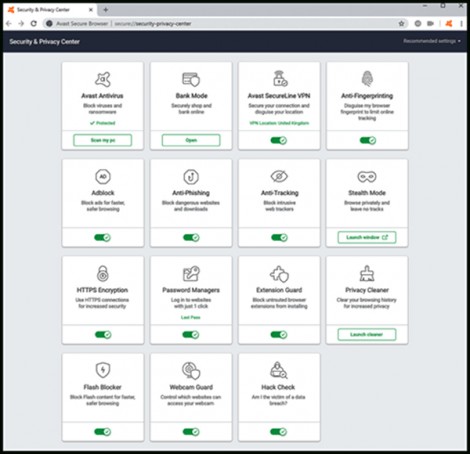The image size is (470, 454).
Task: Toggle the Webcam Guard switch
Action: click(x=191, y=432)
